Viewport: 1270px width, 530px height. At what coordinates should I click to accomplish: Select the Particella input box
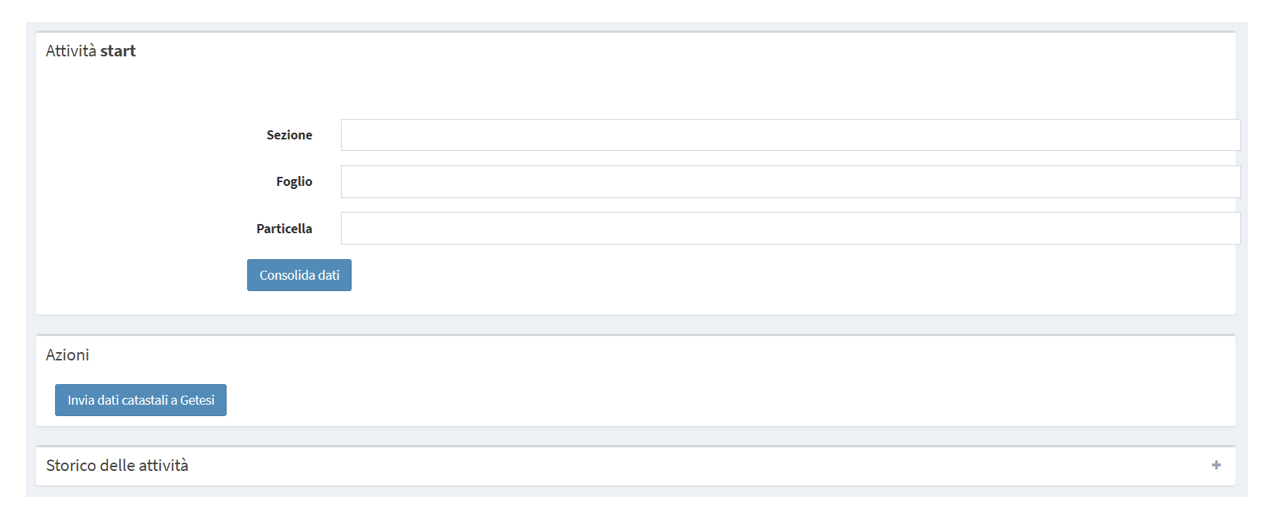pos(790,228)
